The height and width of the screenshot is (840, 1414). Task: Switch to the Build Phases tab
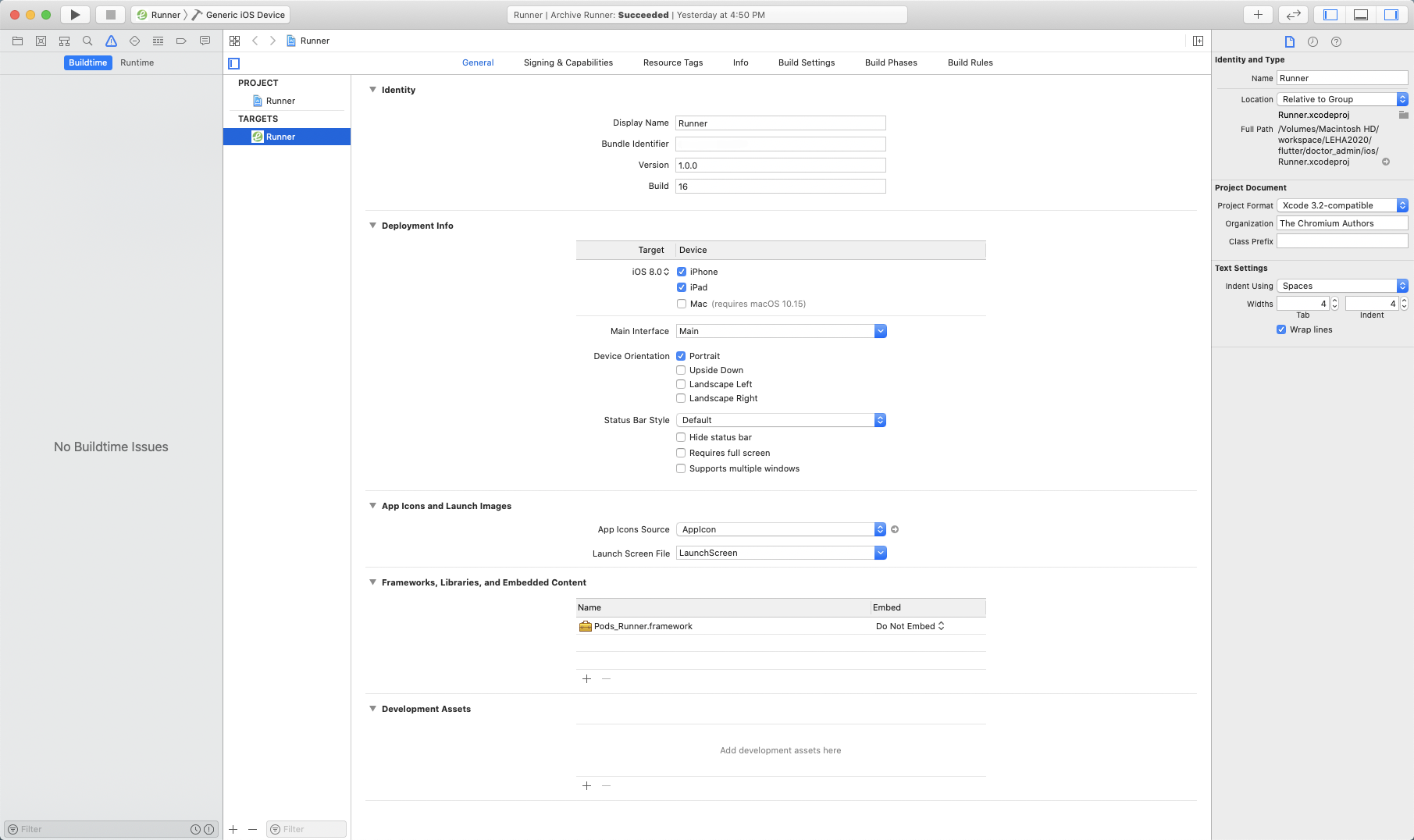coord(891,62)
